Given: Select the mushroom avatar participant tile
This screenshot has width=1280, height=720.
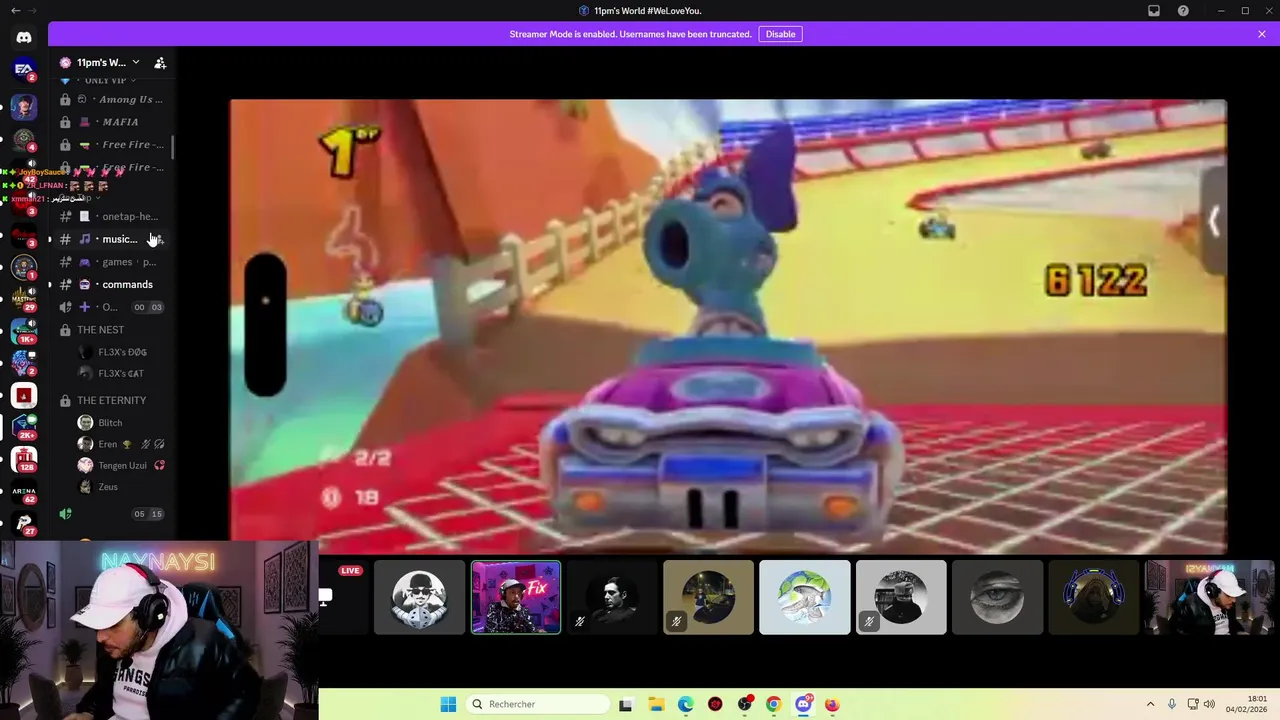Looking at the screenshot, I should tap(805, 597).
